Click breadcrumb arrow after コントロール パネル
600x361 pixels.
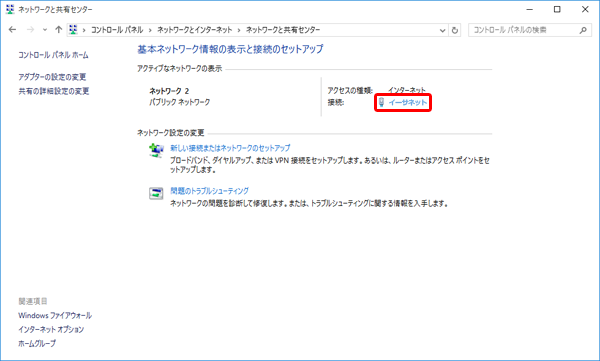150,30
